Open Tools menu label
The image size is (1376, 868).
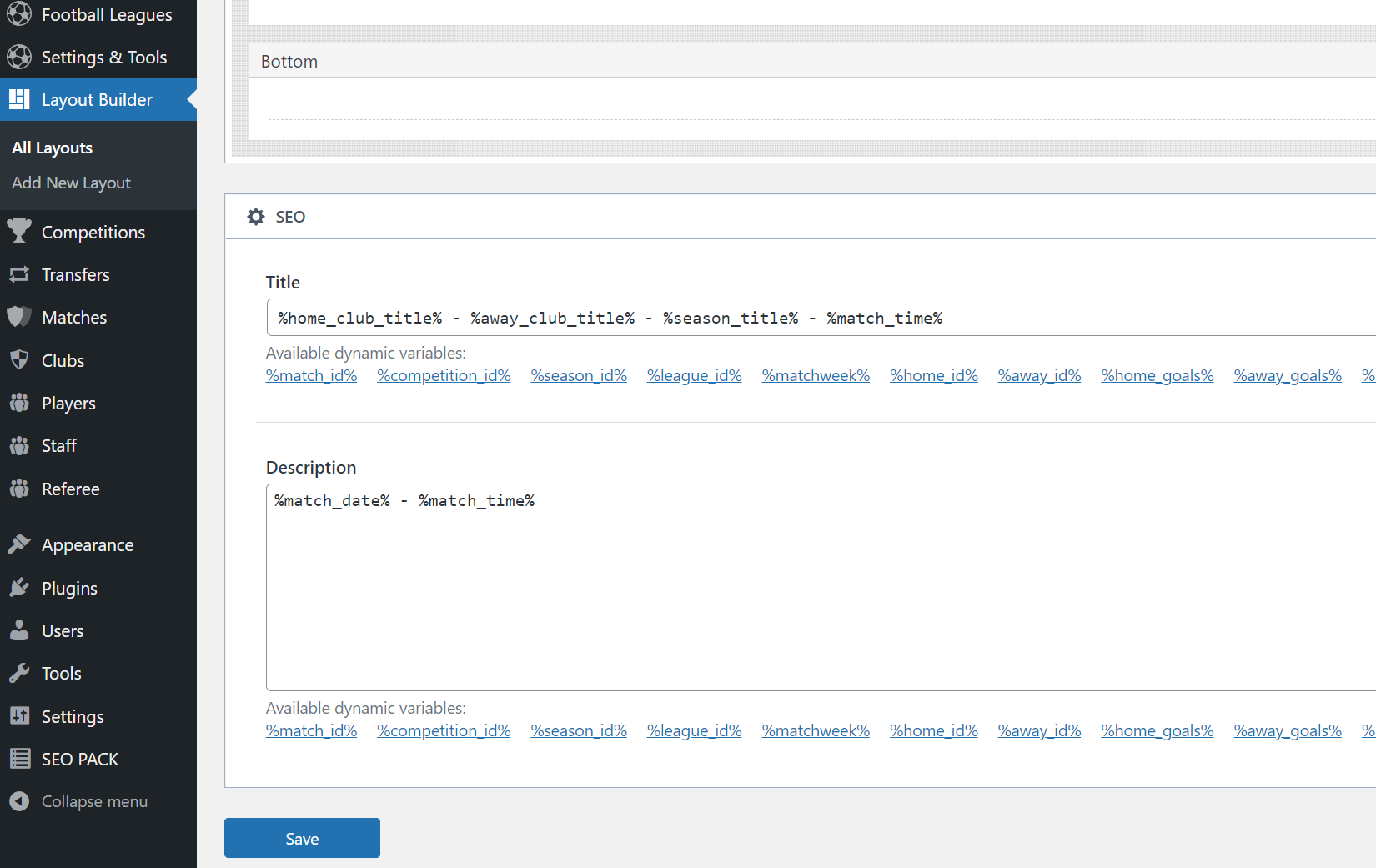point(62,673)
